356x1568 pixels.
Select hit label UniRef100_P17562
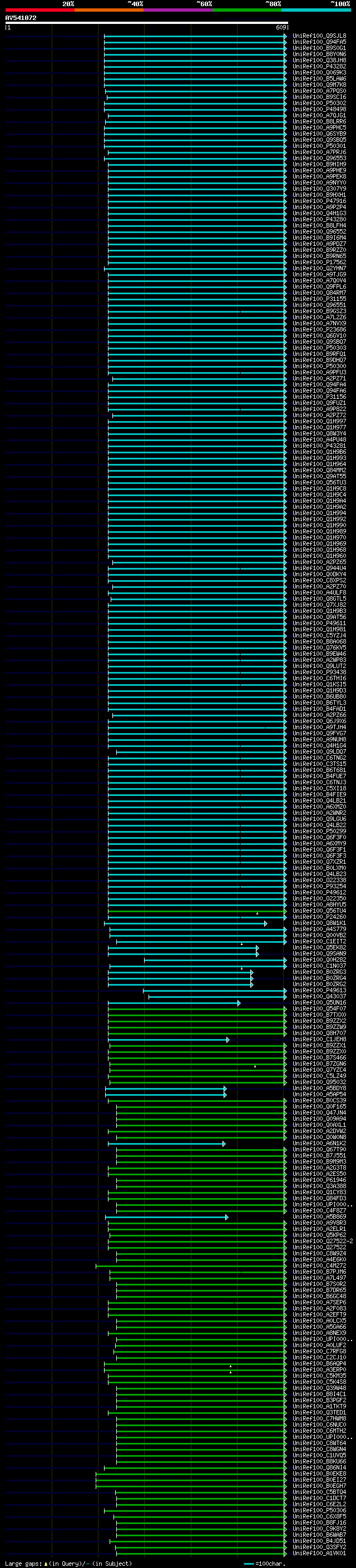319,263
